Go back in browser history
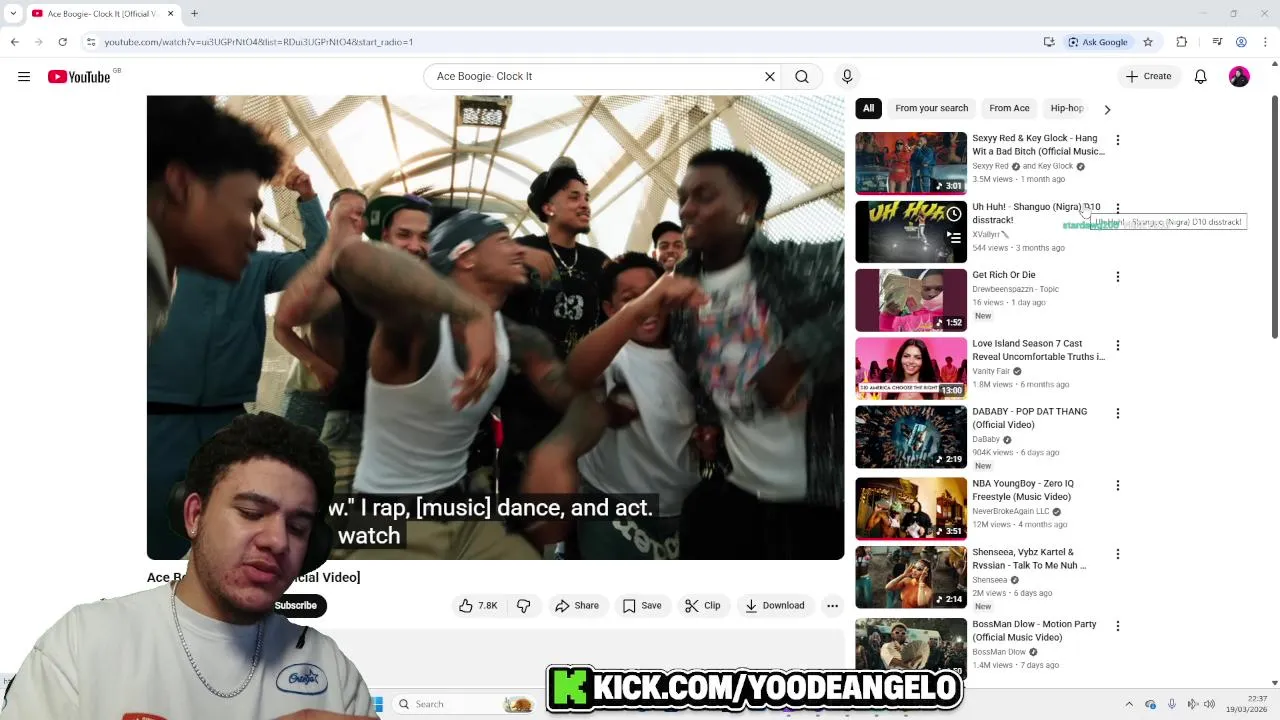Screen dimensions: 1280x720 [x=14, y=42]
